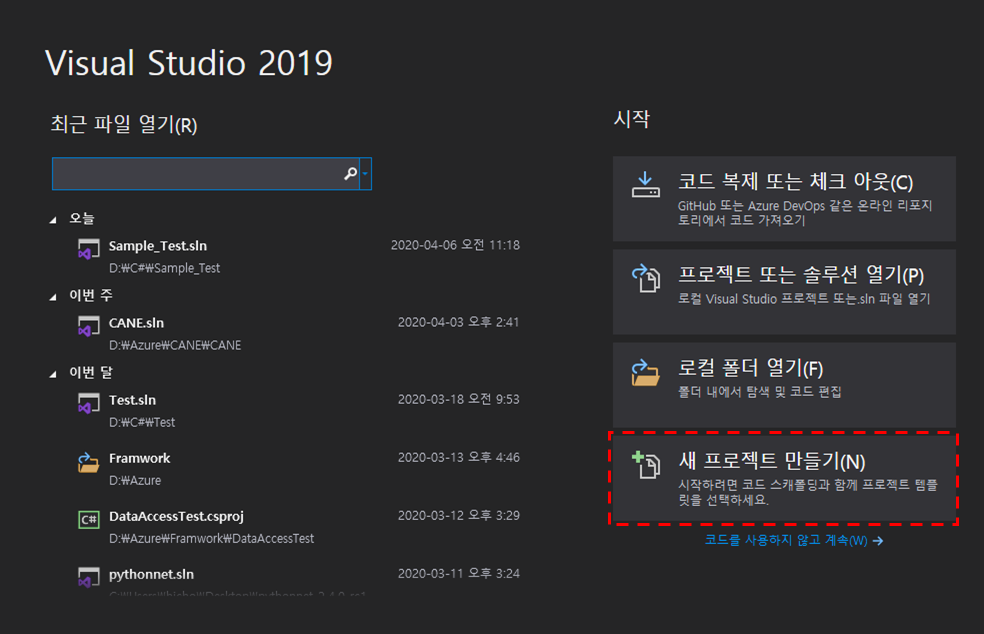Collapse the 오늘 group
Screen dimensions: 984x634
(x=53, y=220)
